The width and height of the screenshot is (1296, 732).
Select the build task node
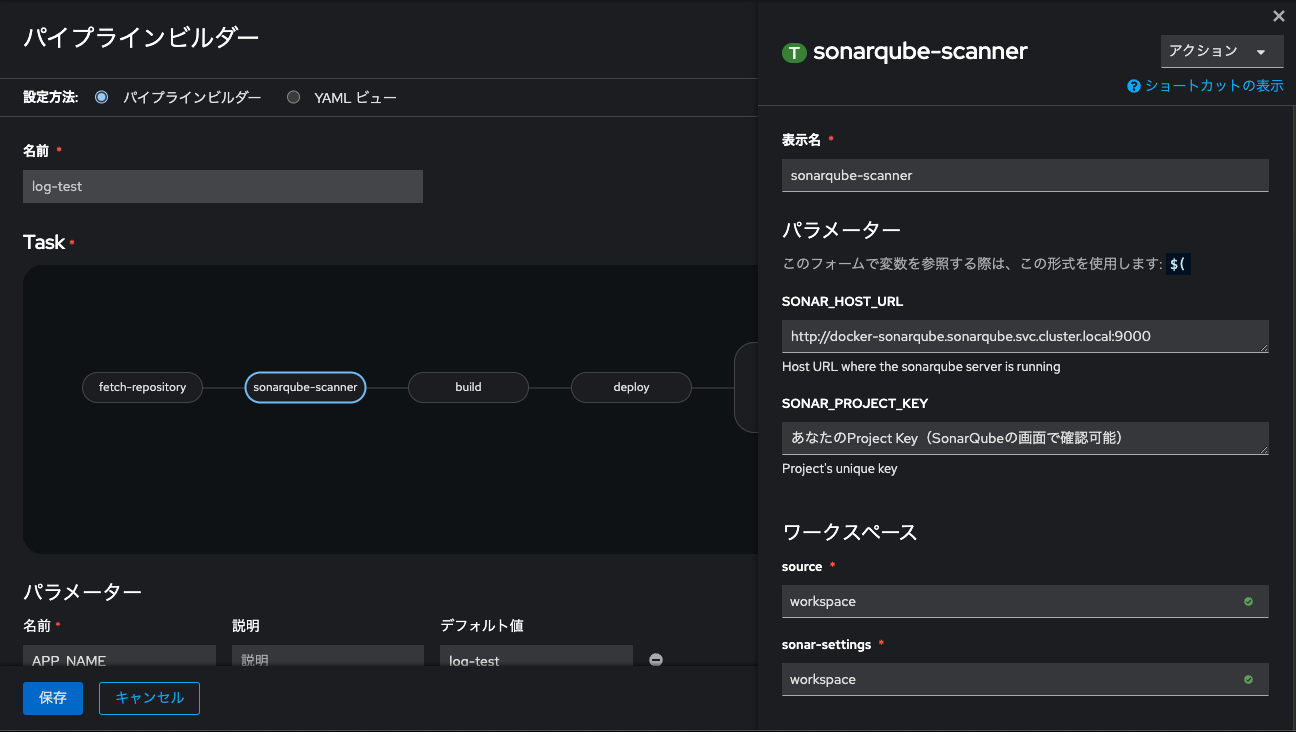[468, 387]
